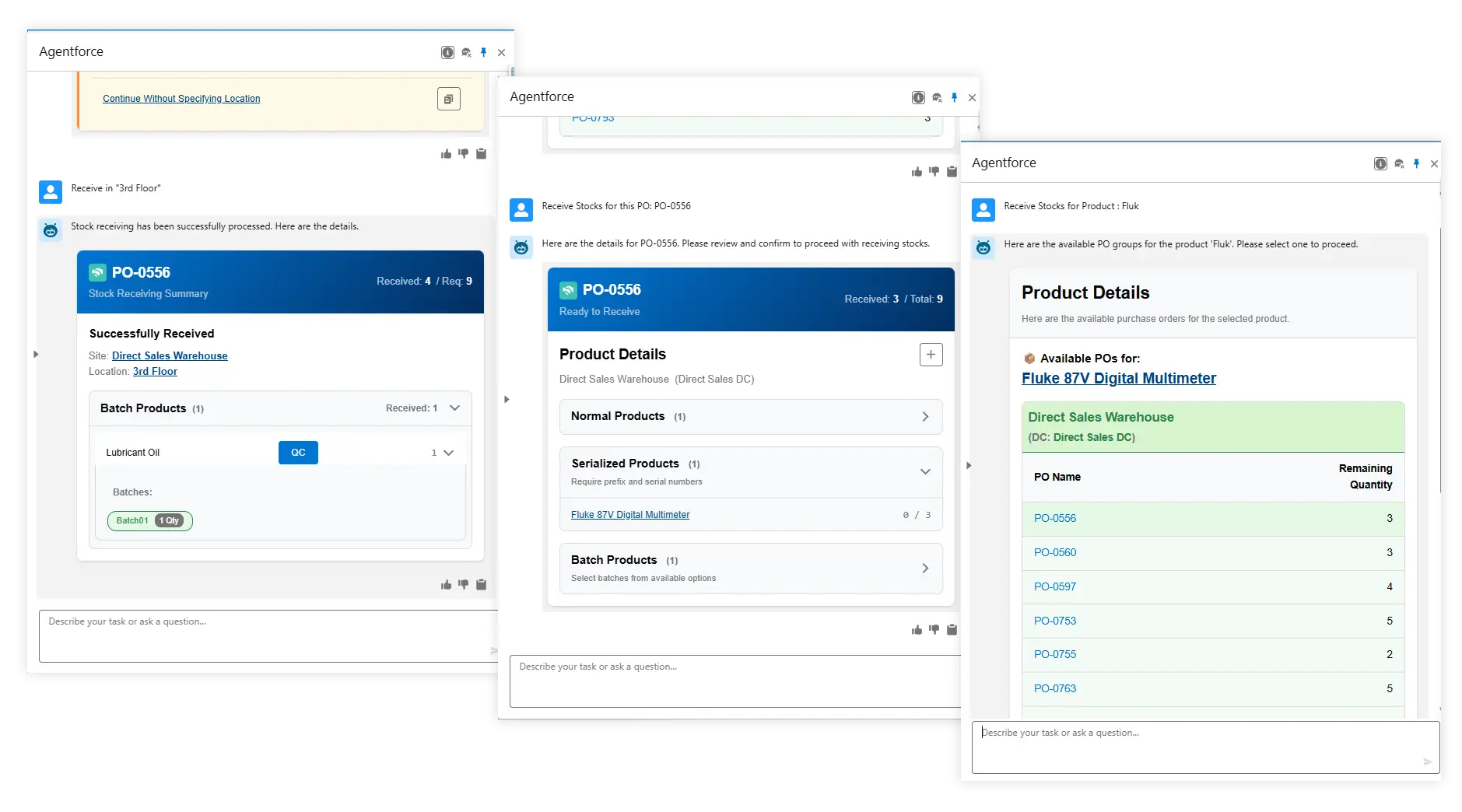Click the side expand arrow of left panel
Image resolution: width=1462 pixels, height=812 pixels.
[36, 355]
